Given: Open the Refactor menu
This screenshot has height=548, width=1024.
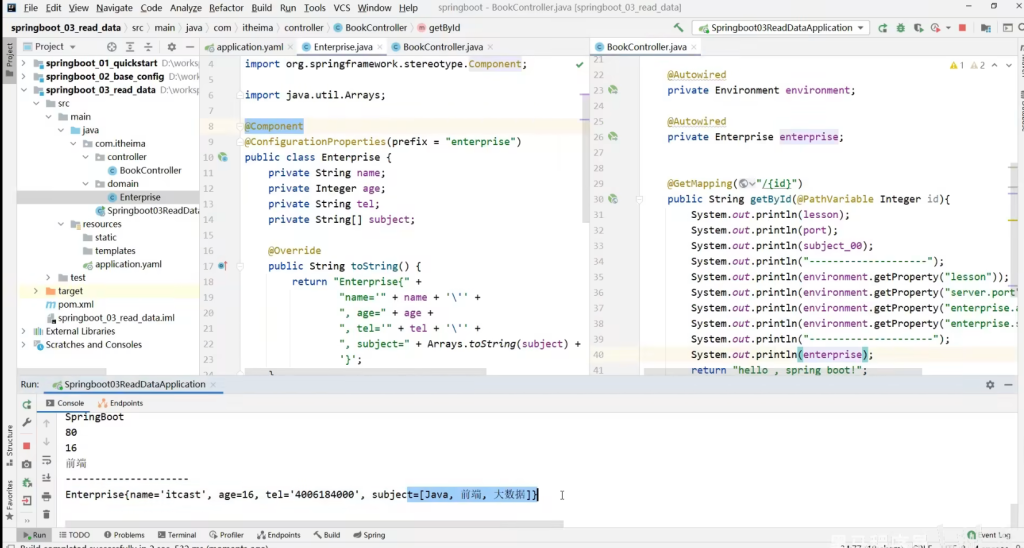Looking at the screenshot, I should 226,8.
